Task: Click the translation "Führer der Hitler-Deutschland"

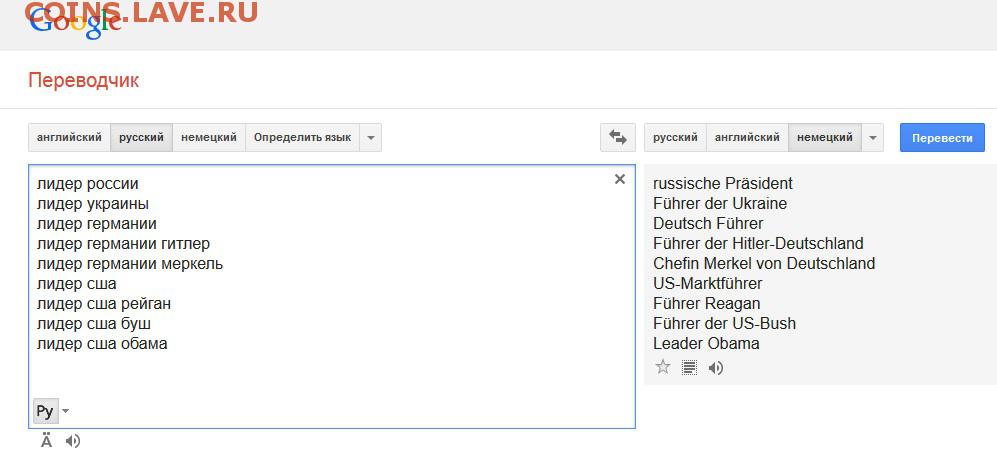Action: click(758, 243)
